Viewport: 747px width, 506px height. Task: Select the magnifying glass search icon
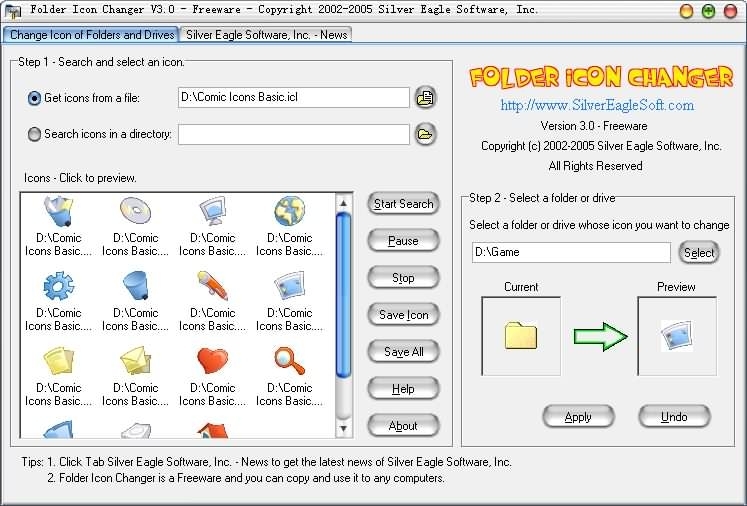click(x=290, y=361)
